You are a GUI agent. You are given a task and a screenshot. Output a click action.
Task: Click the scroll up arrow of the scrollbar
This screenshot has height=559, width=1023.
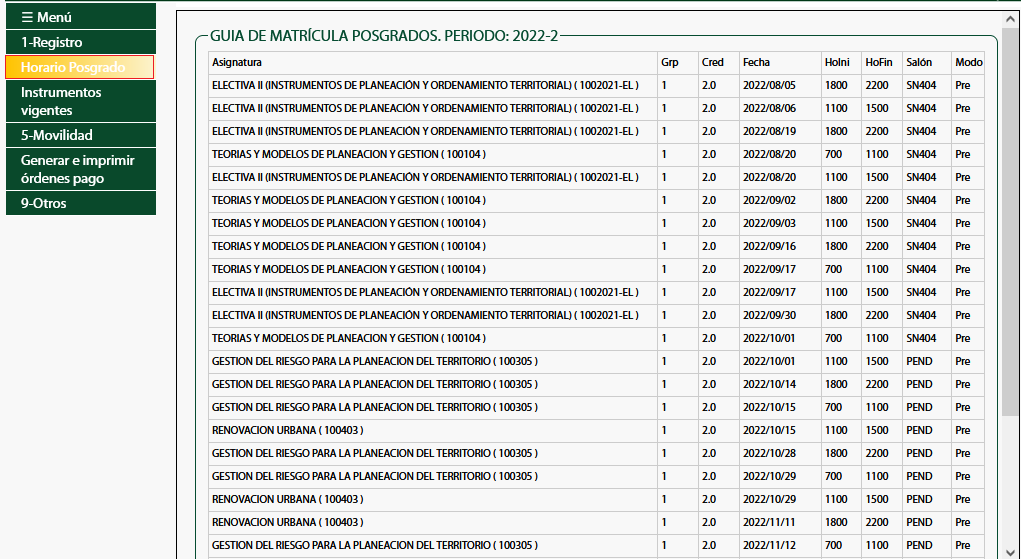click(1011, 19)
